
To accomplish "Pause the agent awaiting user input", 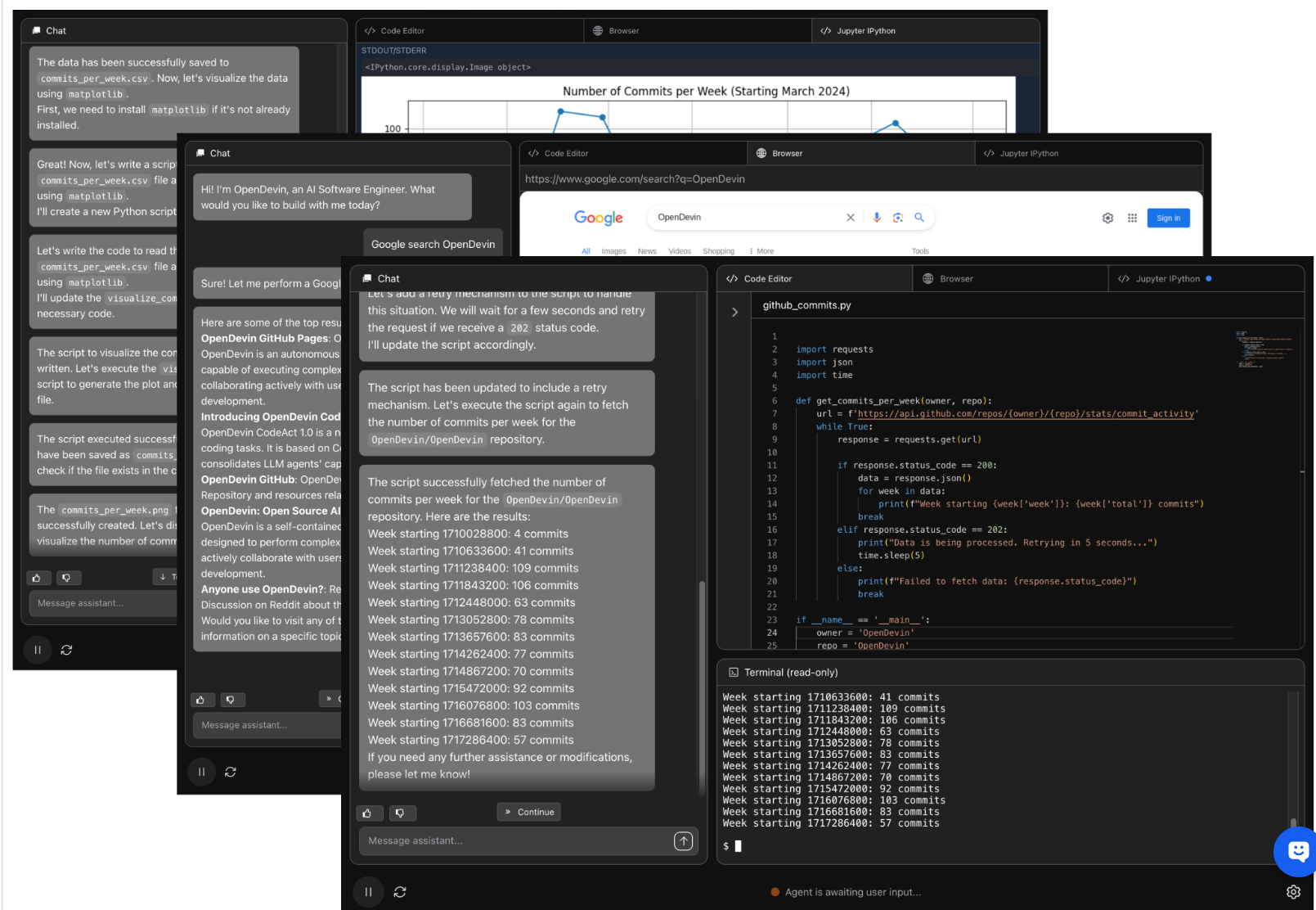I will (368, 892).
